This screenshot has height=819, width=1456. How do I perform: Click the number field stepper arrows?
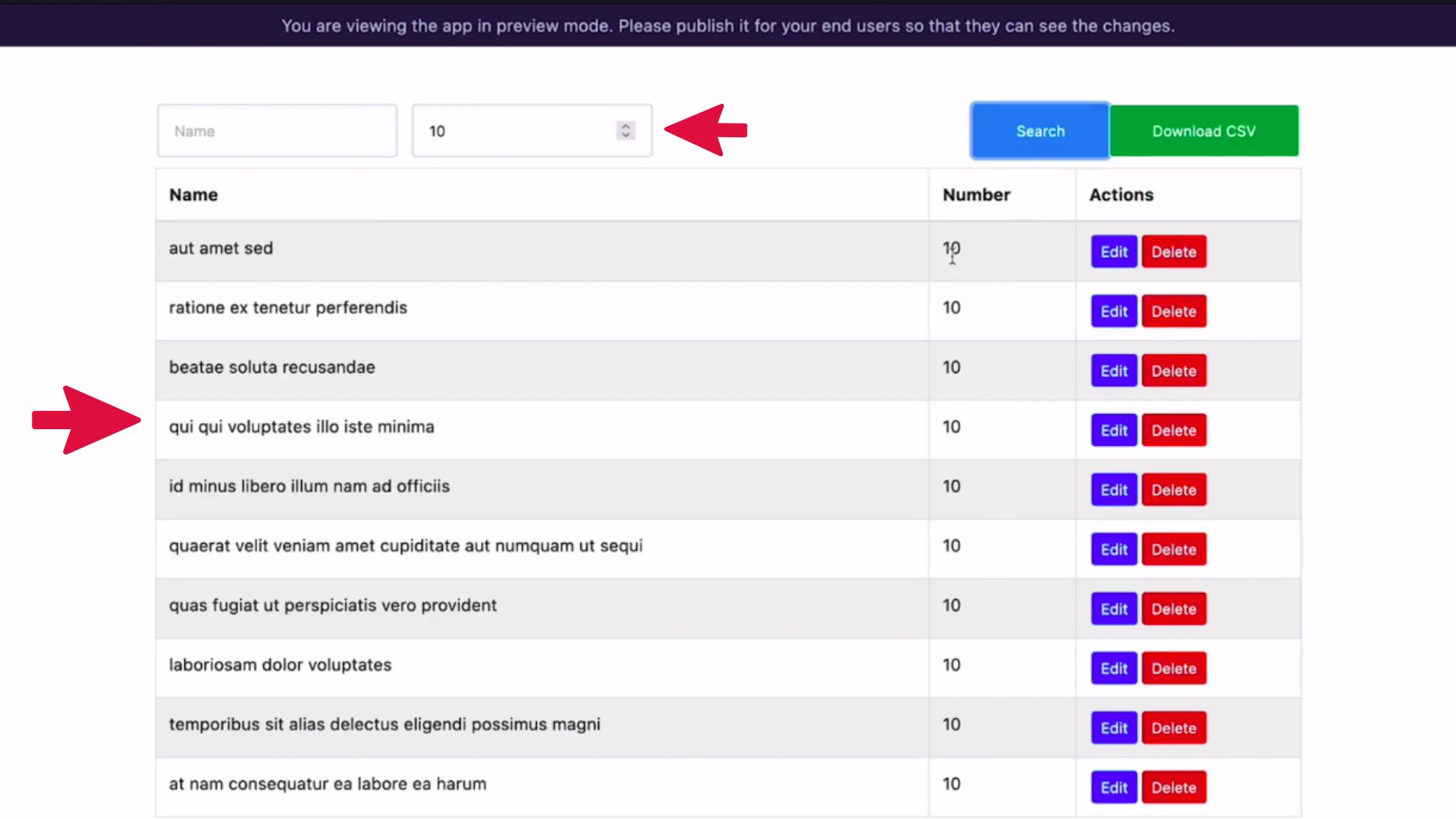(x=626, y=130)
